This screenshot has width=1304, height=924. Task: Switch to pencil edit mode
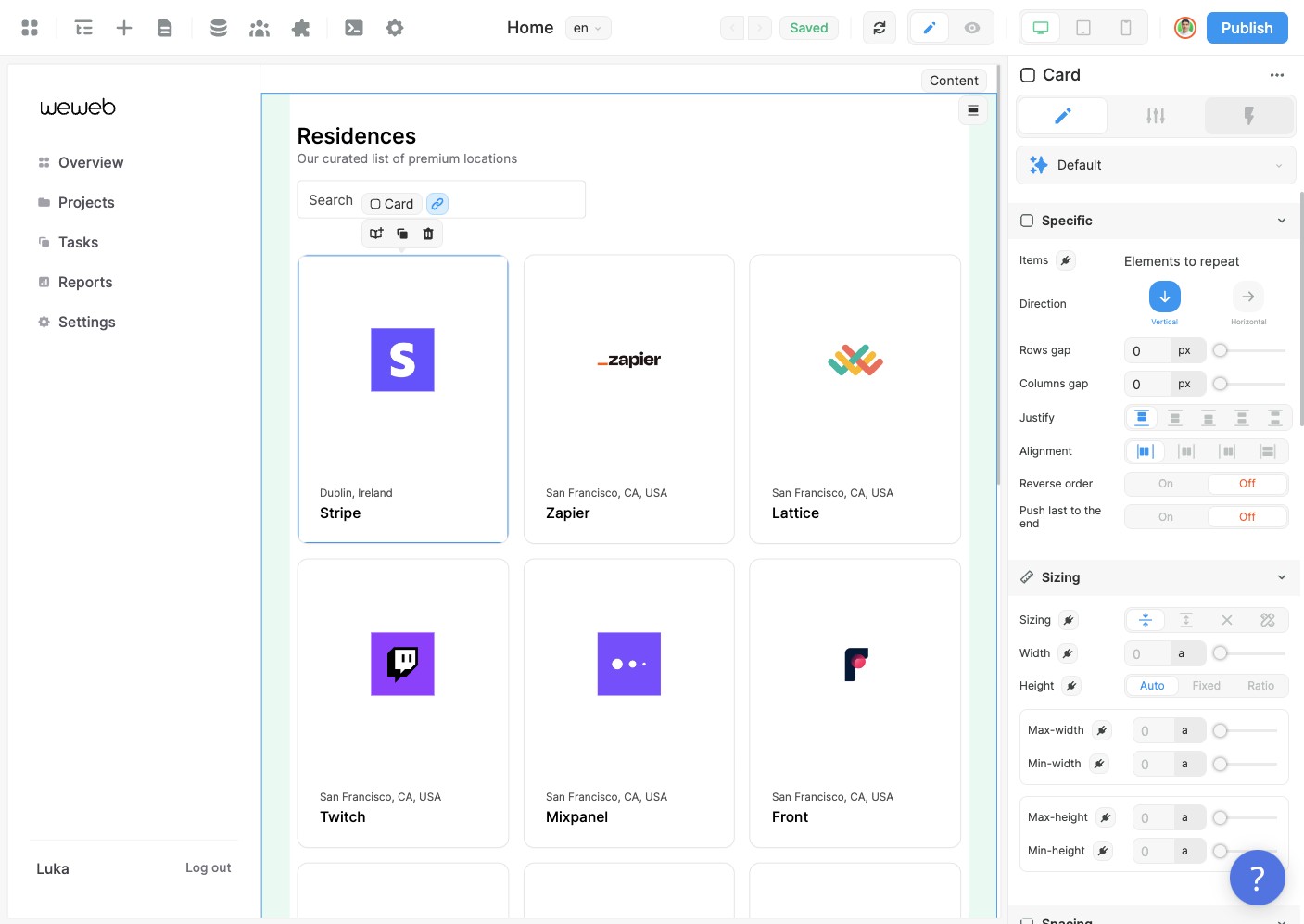[x=930, y=28]
